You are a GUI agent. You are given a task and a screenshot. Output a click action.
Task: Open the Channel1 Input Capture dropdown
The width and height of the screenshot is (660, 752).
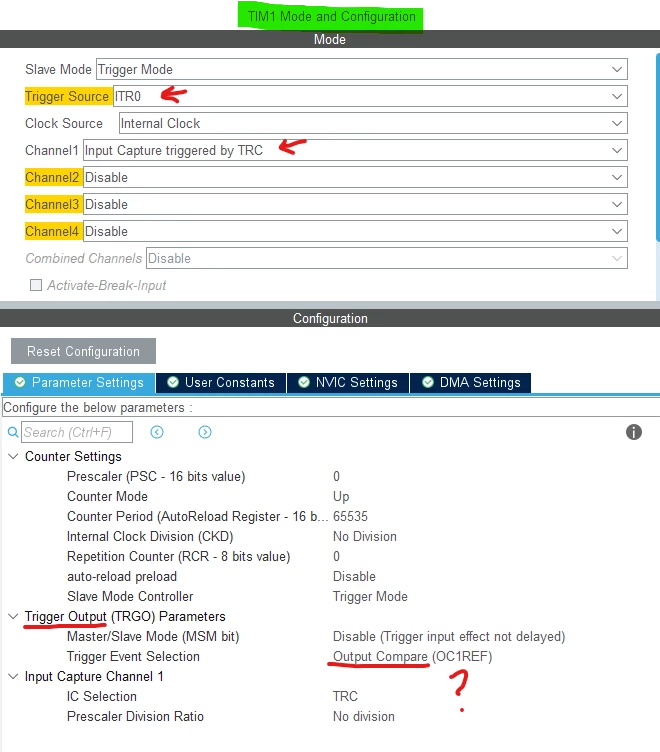coord(355,150)
